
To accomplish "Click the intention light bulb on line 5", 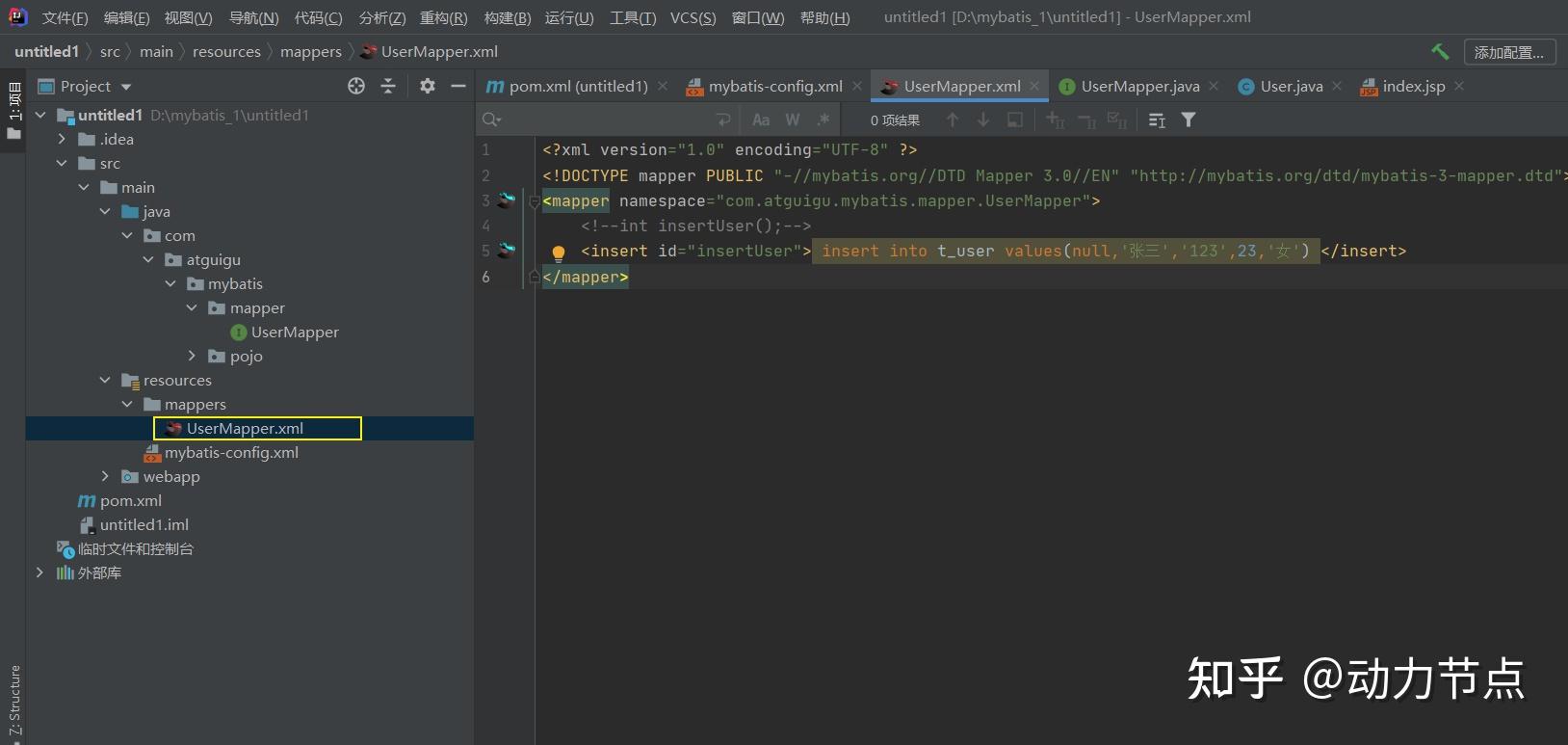I will pos(558,253).
